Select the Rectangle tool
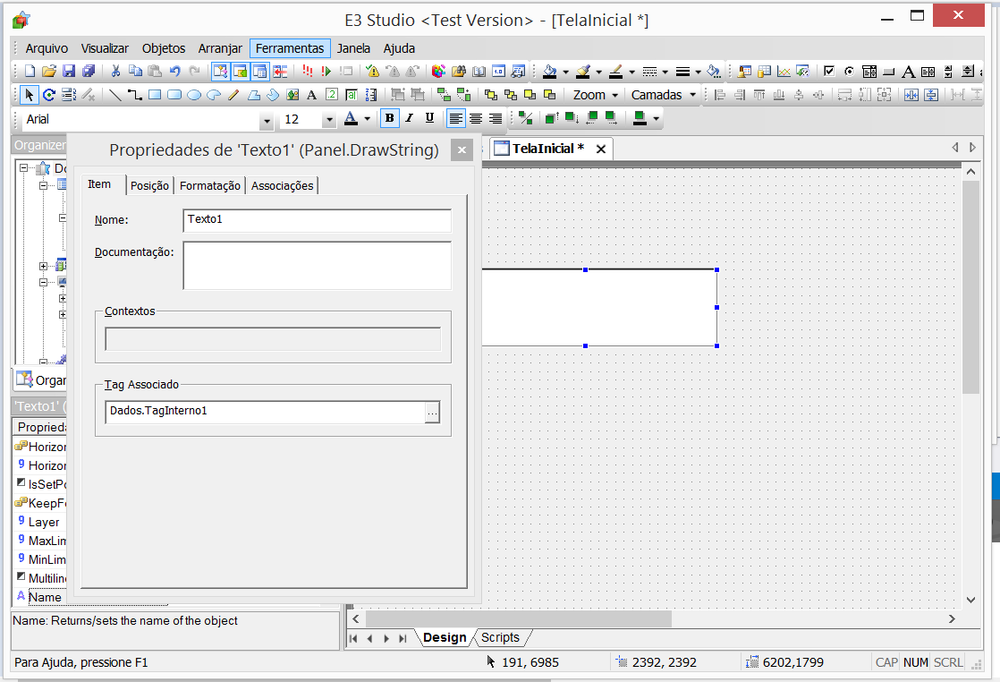 (x=154, y=95)
